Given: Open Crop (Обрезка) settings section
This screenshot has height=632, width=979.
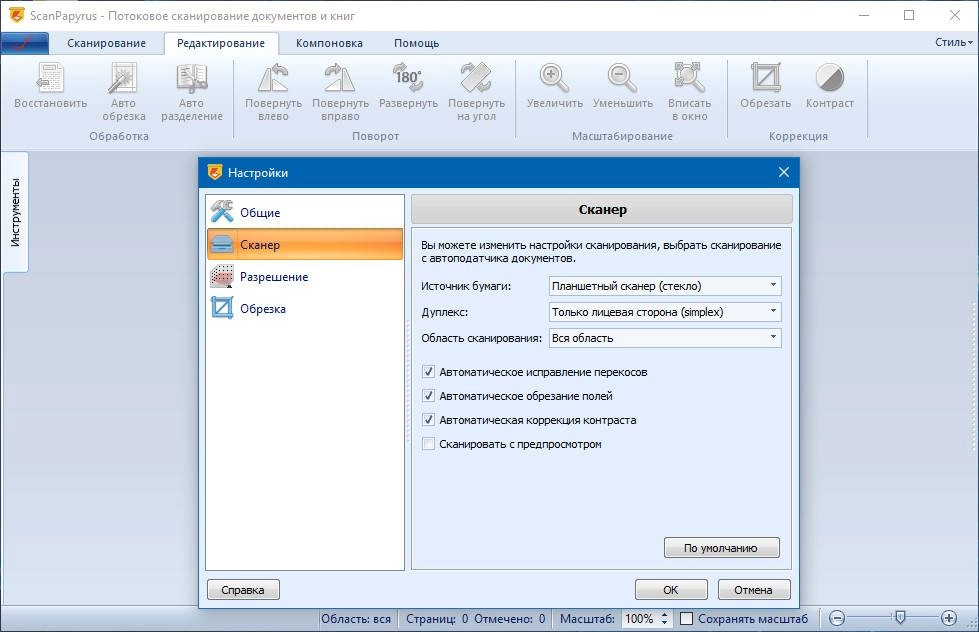Looking at the screenshot, I should 305,309.
